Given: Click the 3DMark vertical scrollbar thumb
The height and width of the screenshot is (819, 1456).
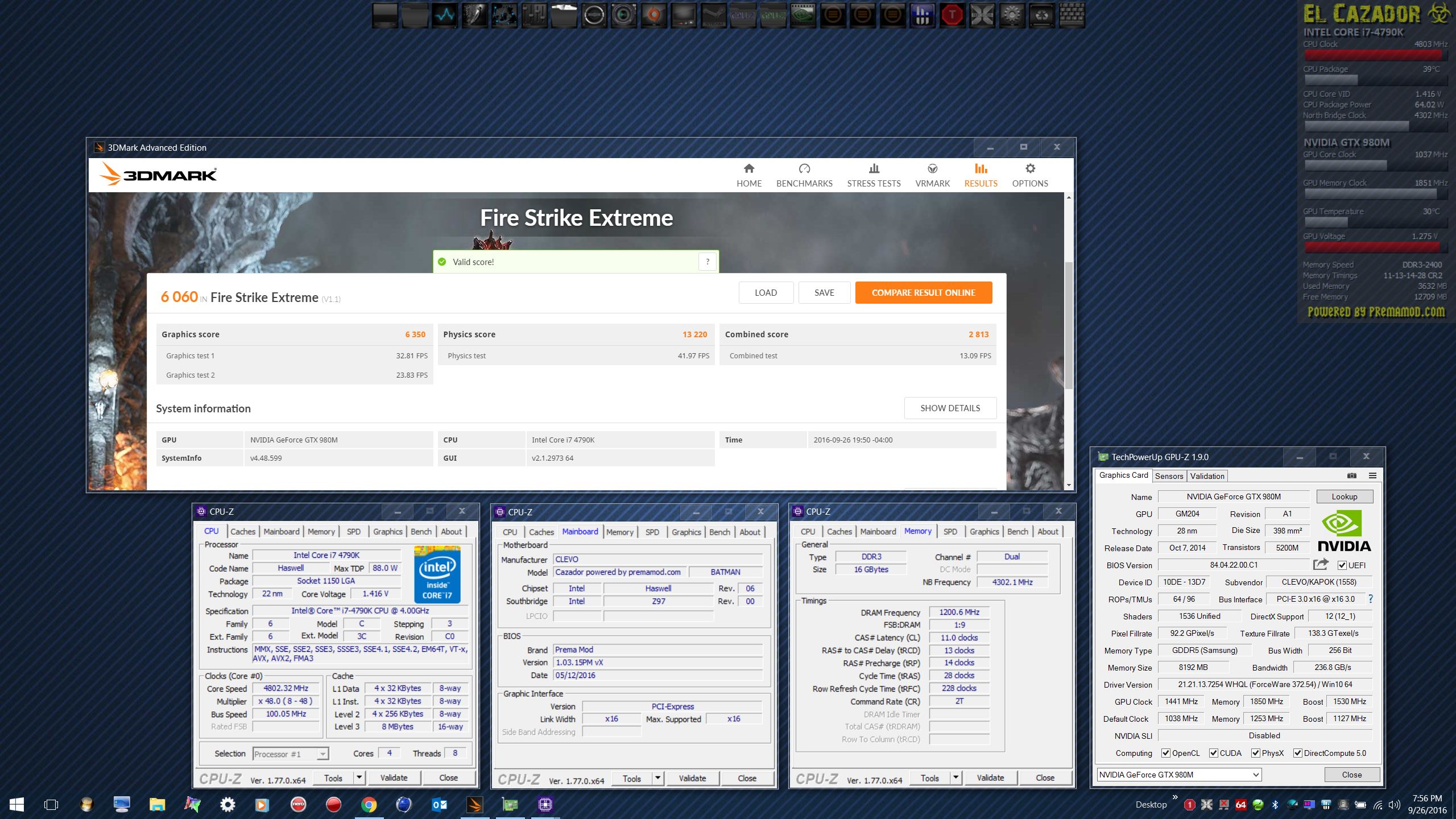Looking at the screenshot, I should point(1069,325).
